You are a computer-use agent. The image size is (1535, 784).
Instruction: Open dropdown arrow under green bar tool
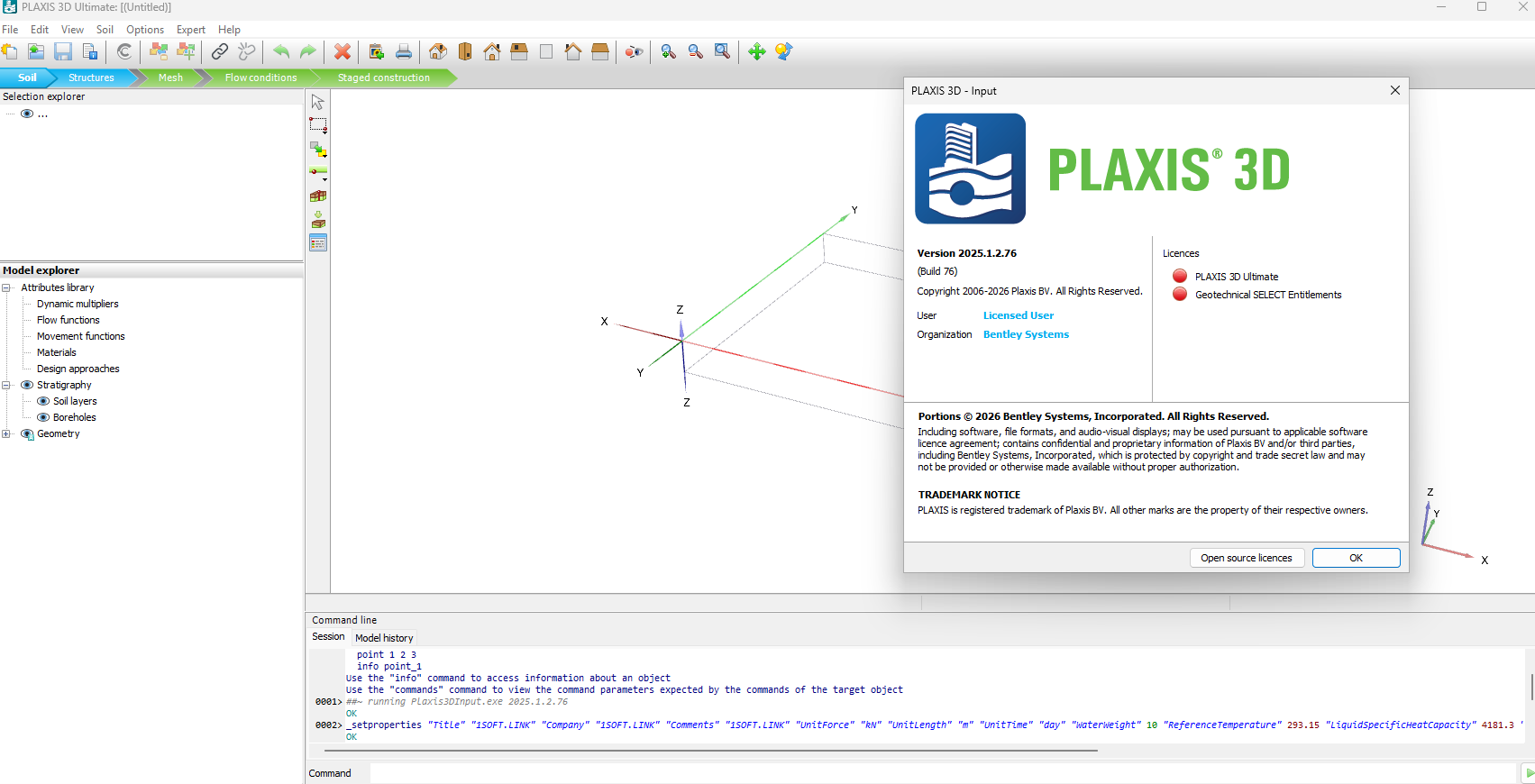point(324,179)
